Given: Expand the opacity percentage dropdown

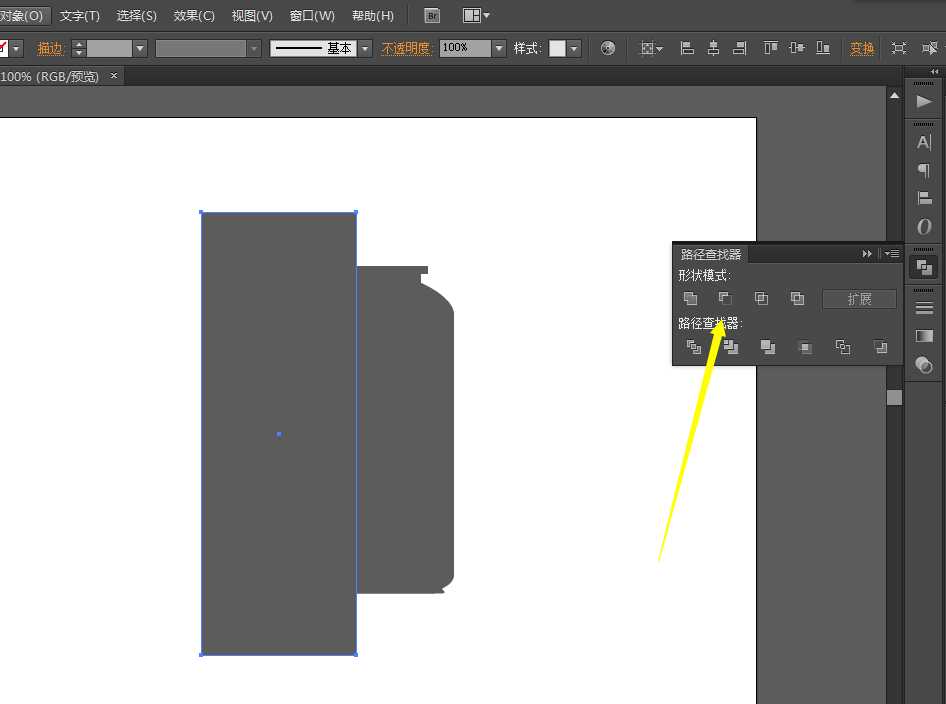Looking at the screenshot, I should [x=499, y=48].
